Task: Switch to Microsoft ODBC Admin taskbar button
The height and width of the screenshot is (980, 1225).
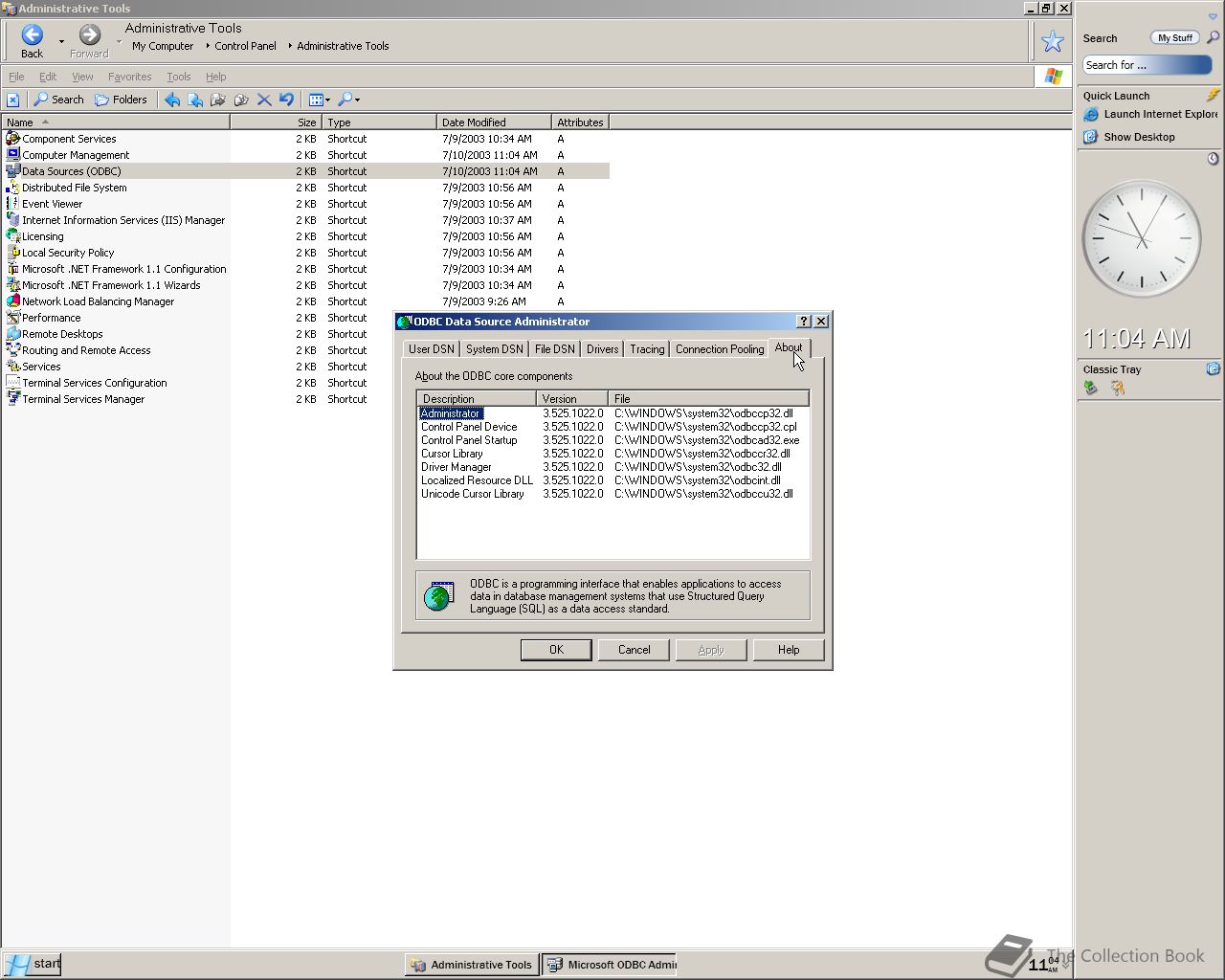Action: point(610,965)
